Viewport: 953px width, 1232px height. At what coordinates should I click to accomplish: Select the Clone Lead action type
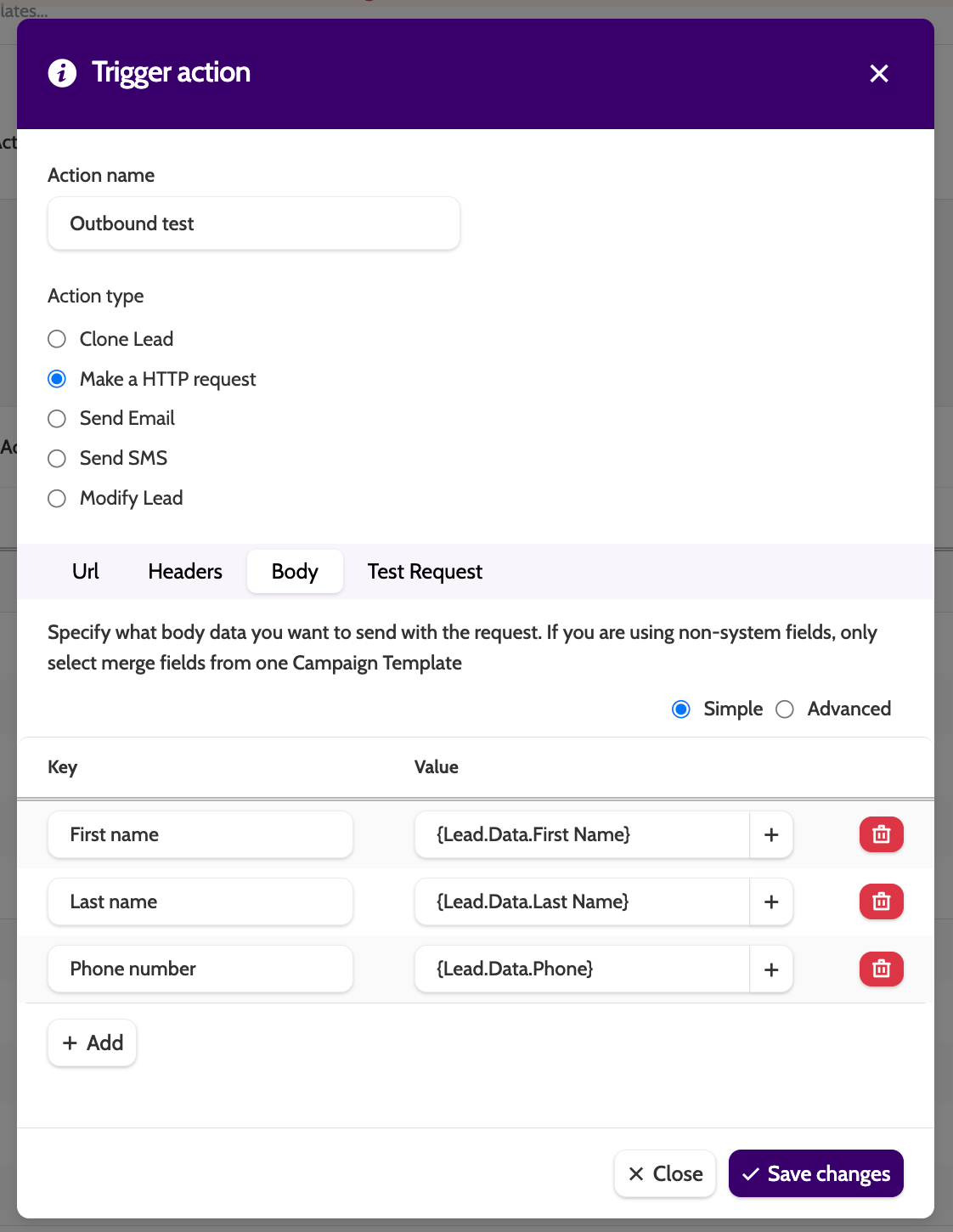point(57,339)
